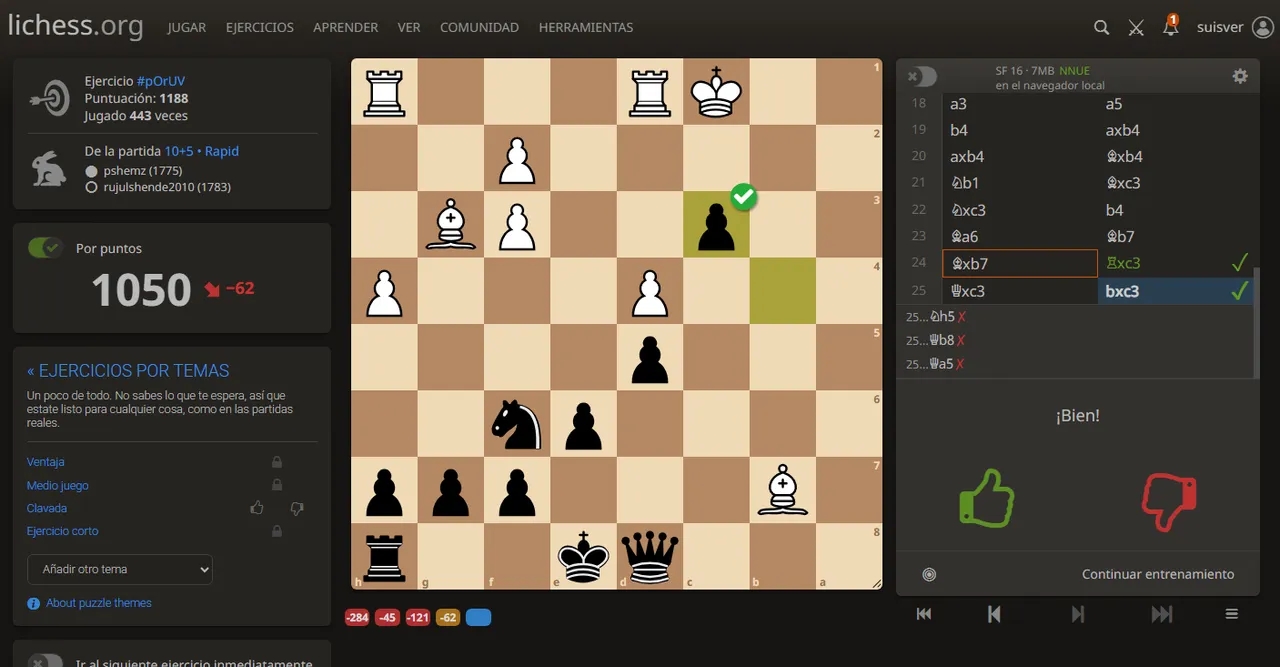The width and height of the screenshot is (1280, 667).
Task: Toggle the local engine analysis switch
Action: [x=922, y=77]
